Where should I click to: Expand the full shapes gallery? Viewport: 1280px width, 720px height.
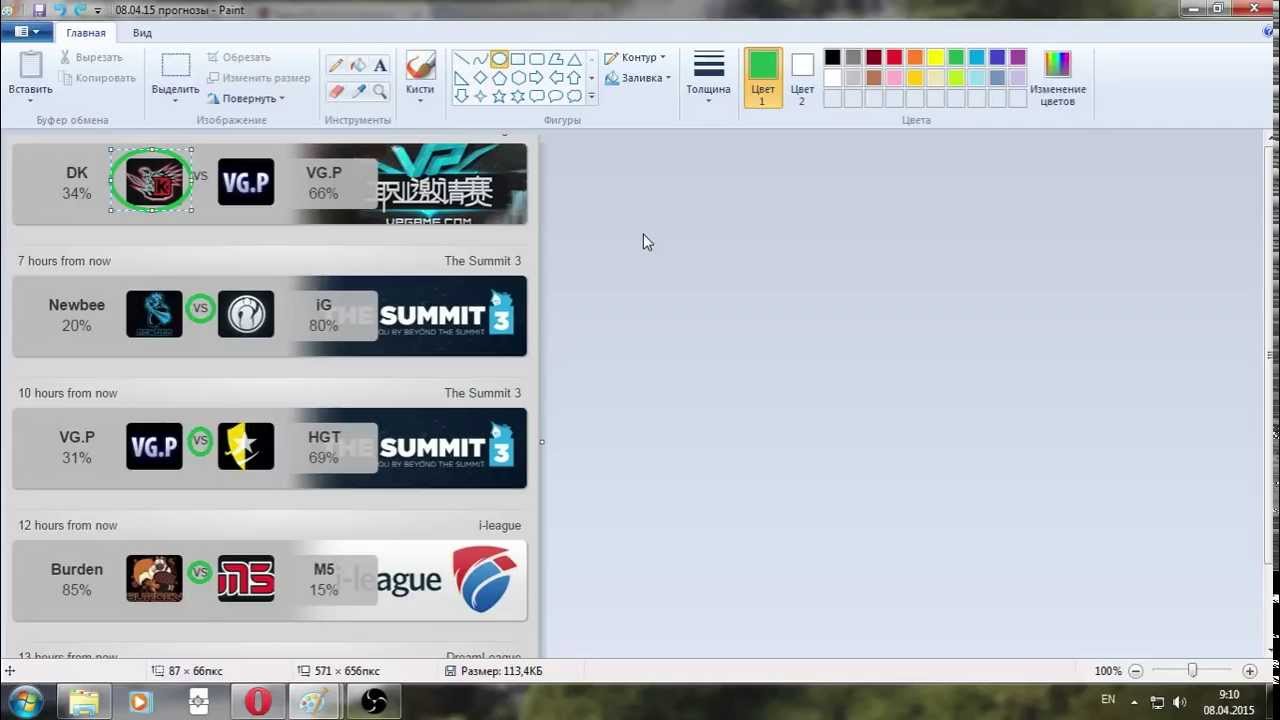coord(592,97)
